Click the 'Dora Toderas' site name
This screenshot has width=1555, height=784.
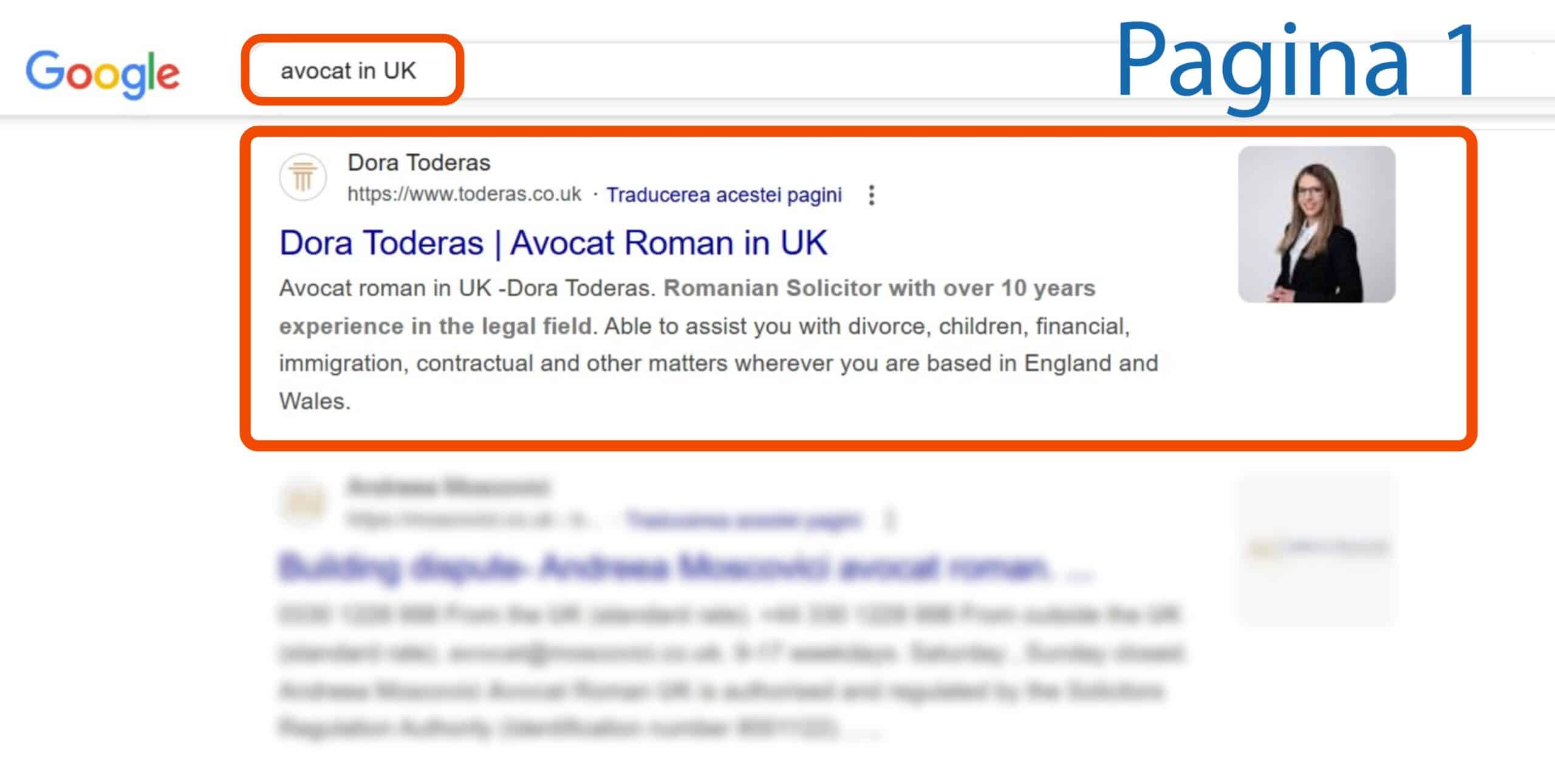click(419, 163)
